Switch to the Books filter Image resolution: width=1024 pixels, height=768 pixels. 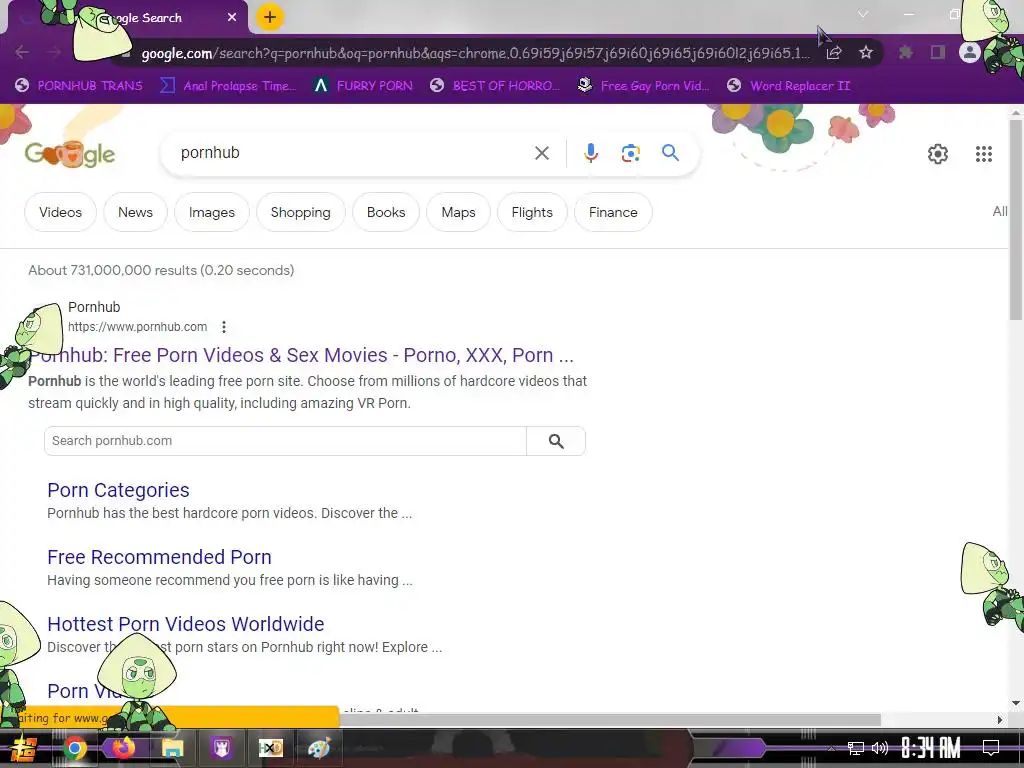[386, 212]
